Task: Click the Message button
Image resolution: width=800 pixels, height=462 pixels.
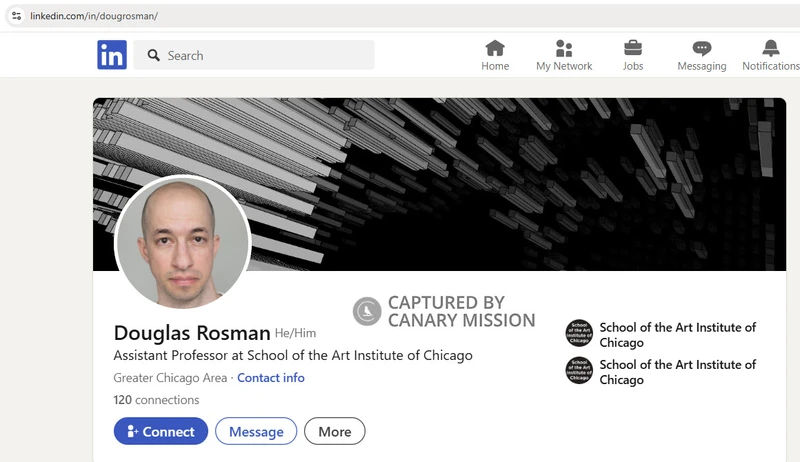Action: [x=256, y=431]
